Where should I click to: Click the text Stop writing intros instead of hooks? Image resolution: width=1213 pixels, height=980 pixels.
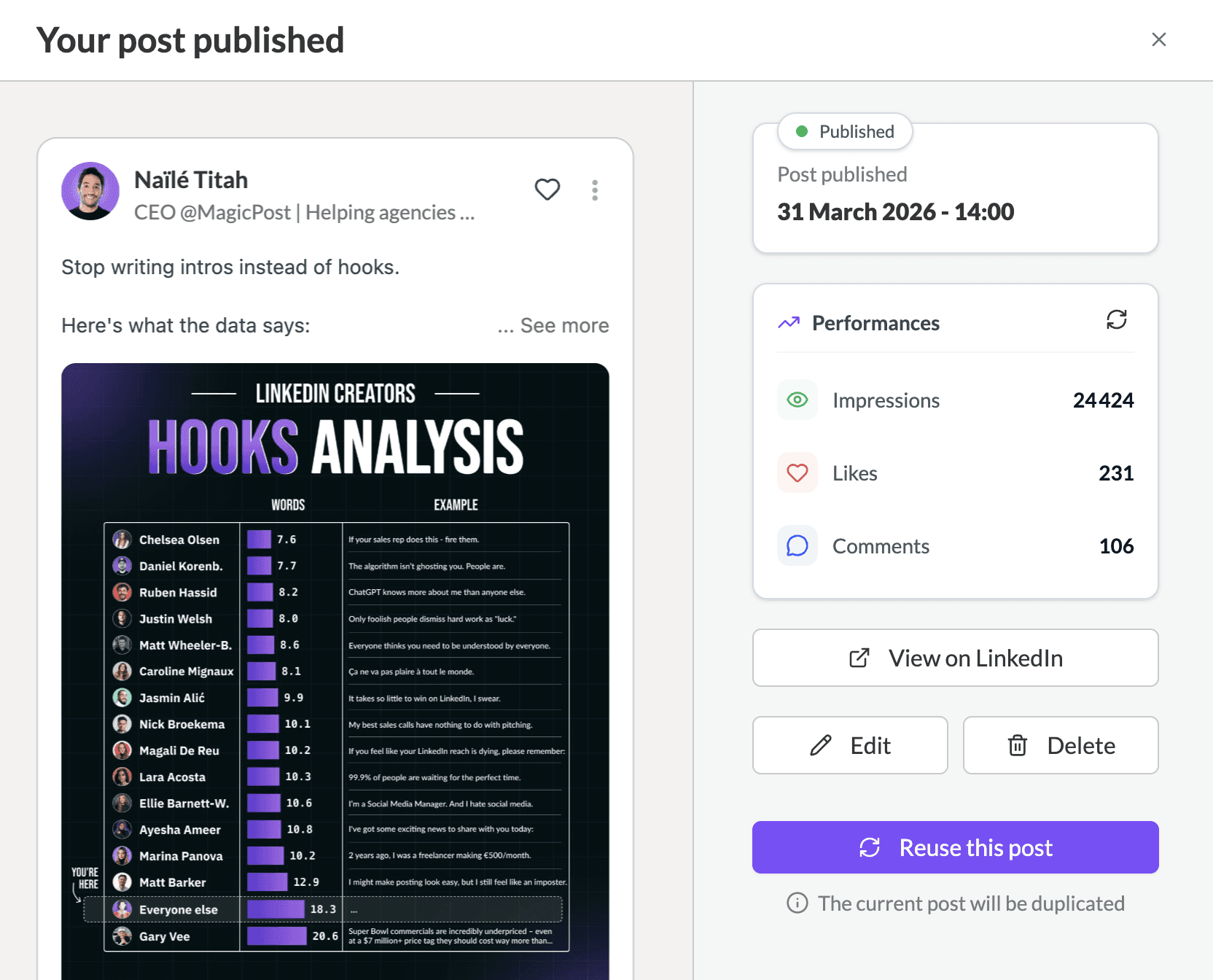230,267
